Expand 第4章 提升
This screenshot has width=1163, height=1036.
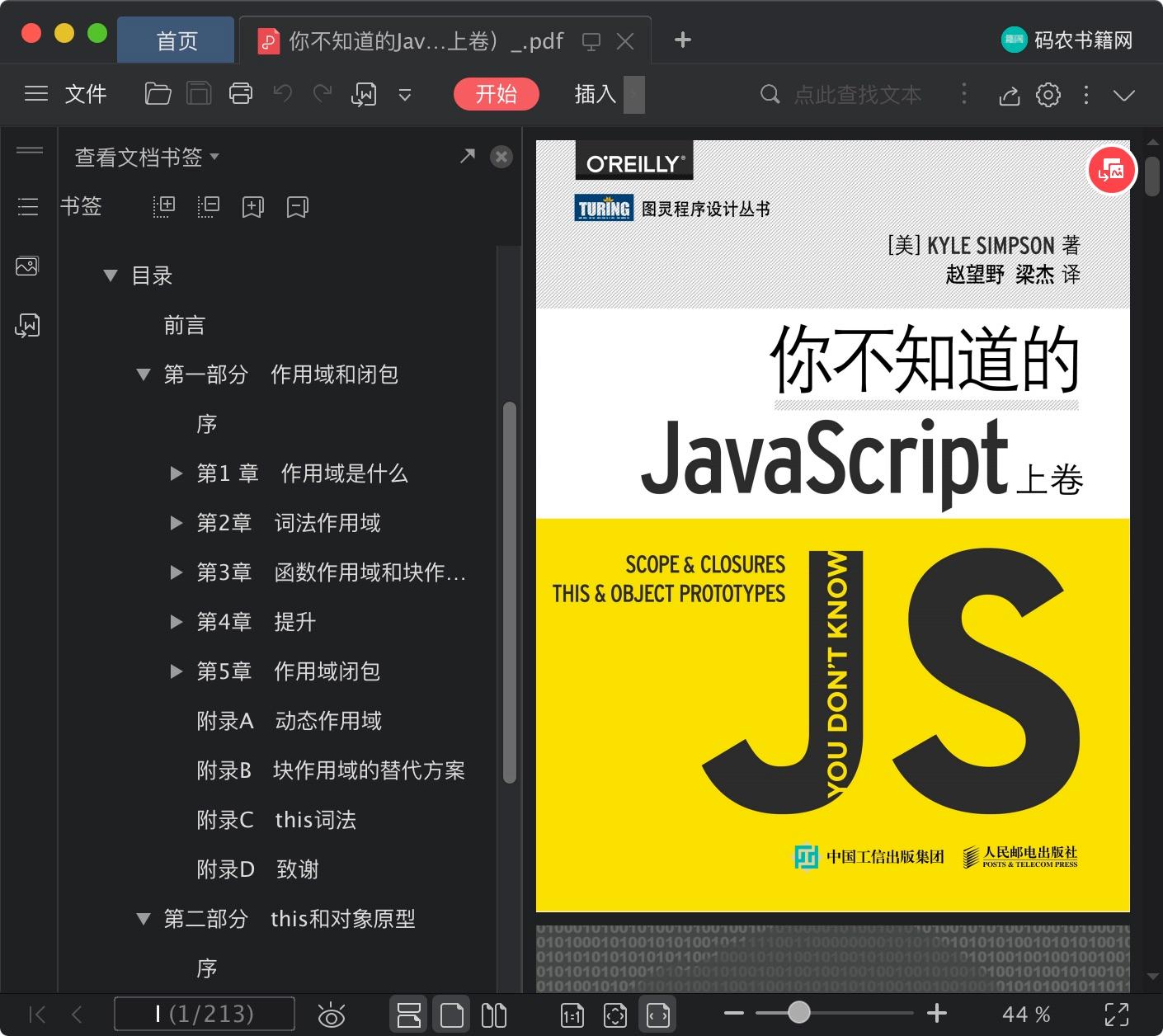pyautogui.click(x=176, y=622)
